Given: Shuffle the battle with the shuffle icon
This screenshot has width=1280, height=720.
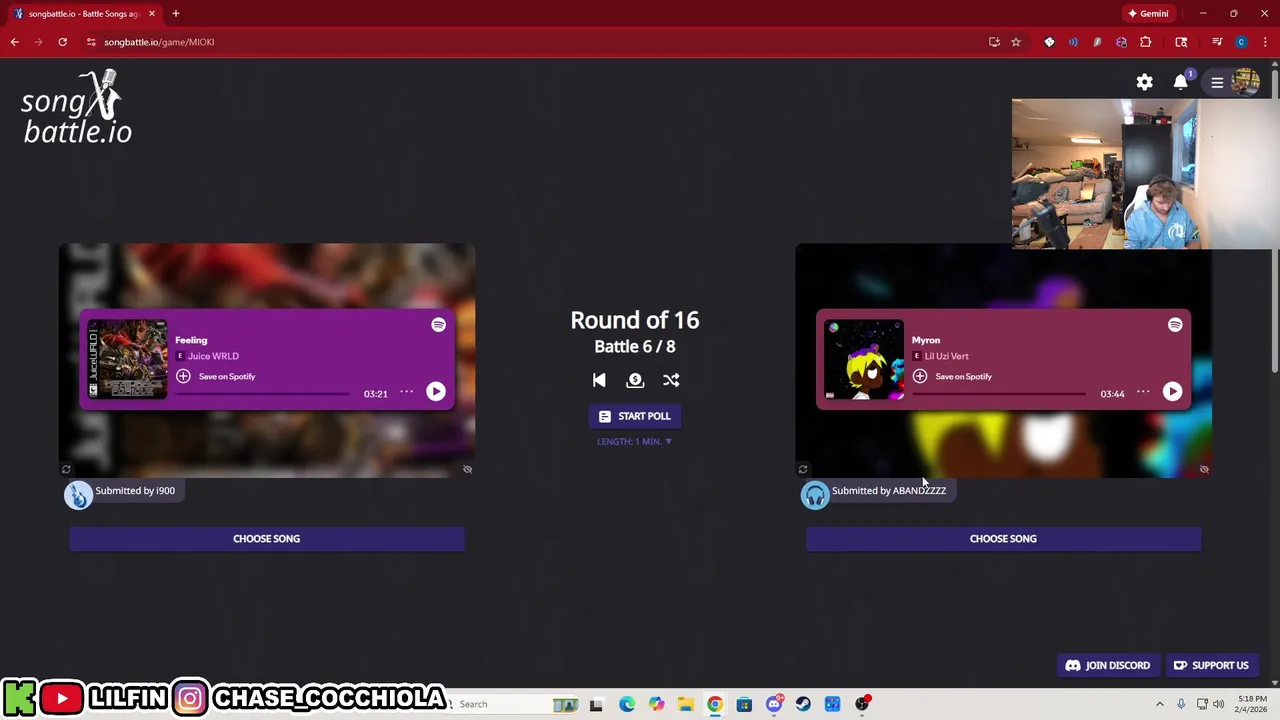Looking at the screenshot, I should (671, 380).
